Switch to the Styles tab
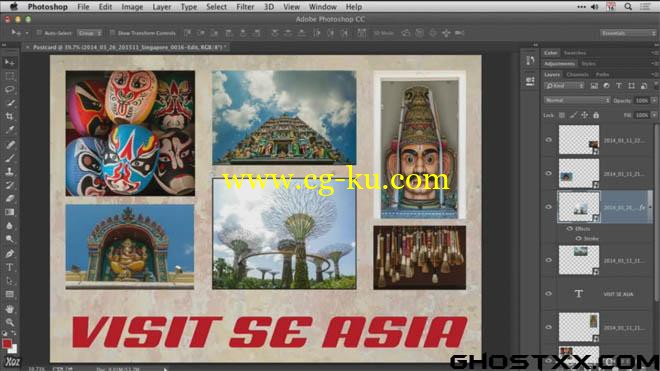This screenshot has width=660, height=371. pos(588,64)
